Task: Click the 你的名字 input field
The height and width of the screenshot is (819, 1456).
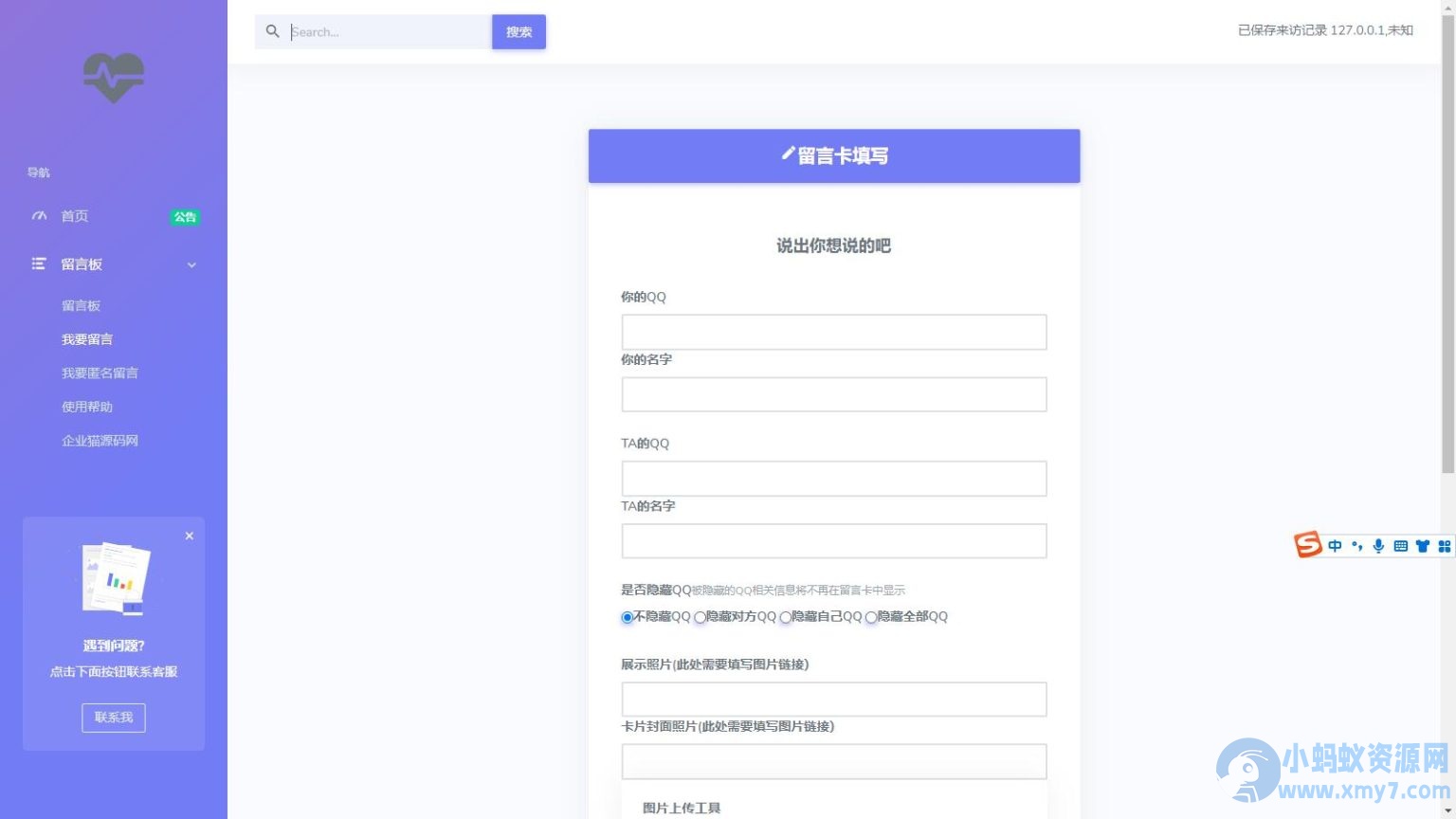Action: coord(834,394)
